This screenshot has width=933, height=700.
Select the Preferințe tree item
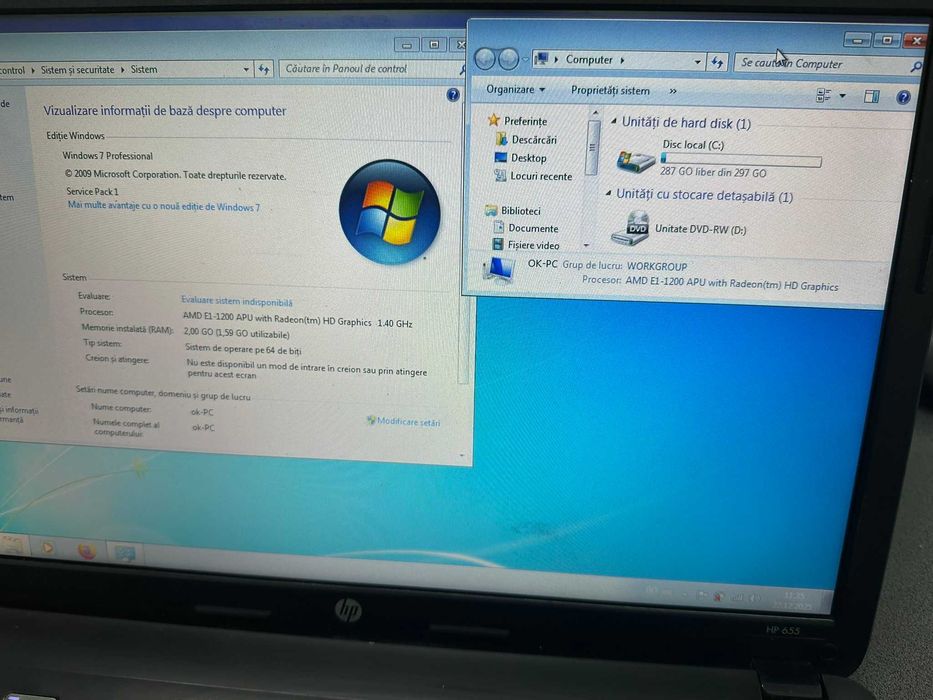525,121
